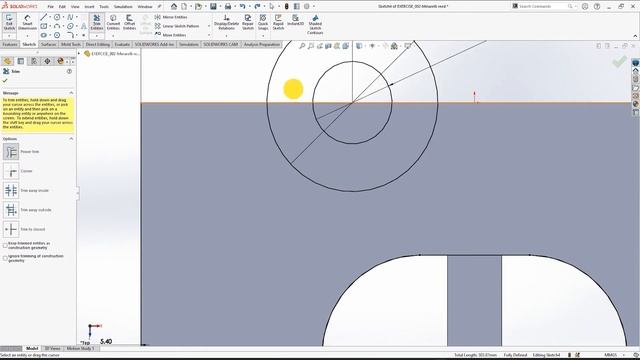
Task: Click the Repair Sketch tool
Action: pos(248,22)
